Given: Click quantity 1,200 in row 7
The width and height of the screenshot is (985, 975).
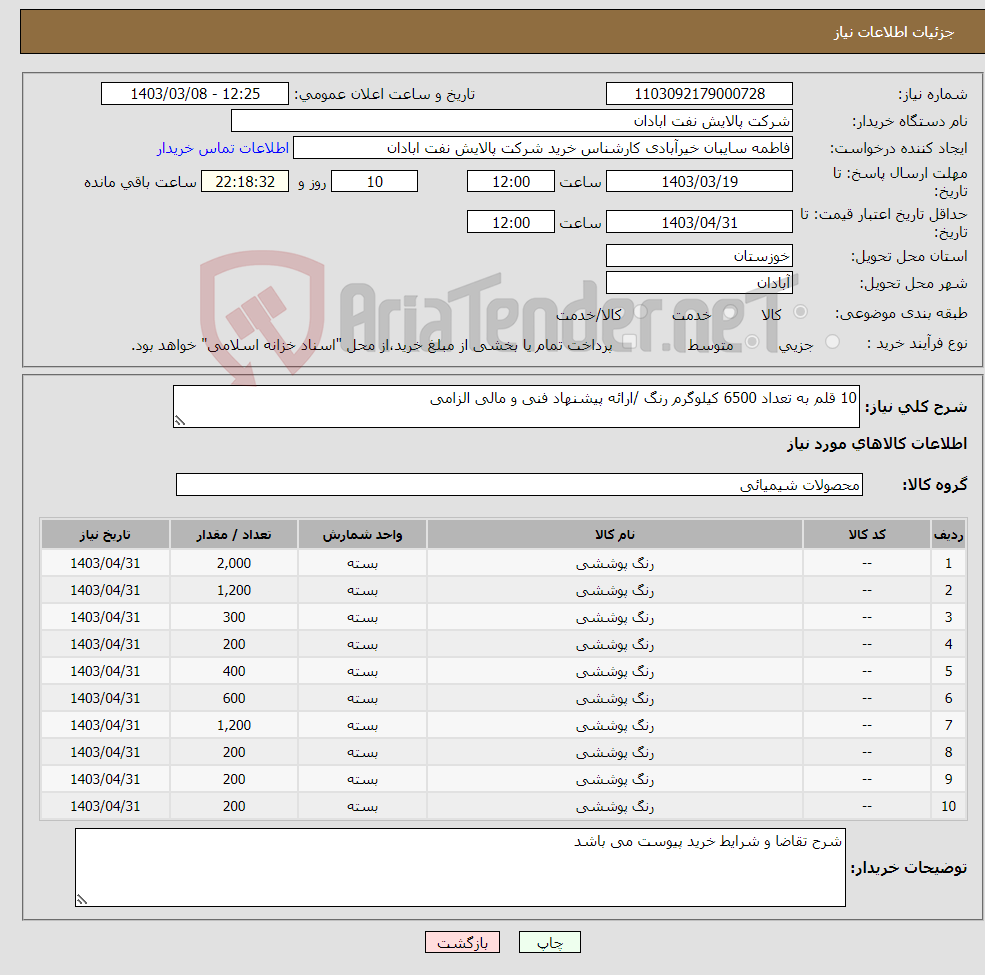Looking at the screenshot, I should [234, 726].
